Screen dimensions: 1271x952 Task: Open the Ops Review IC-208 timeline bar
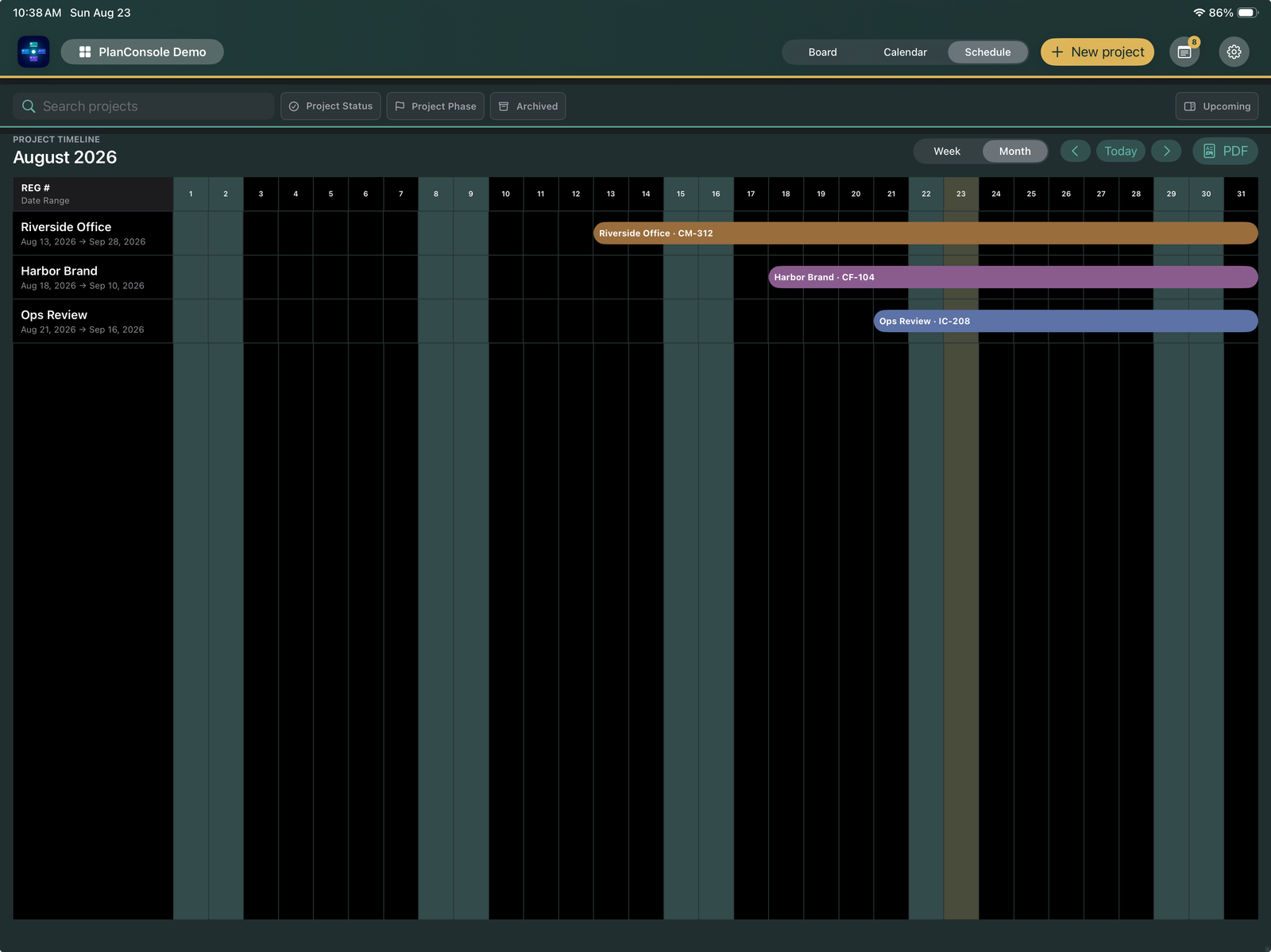pos(1065,321)
